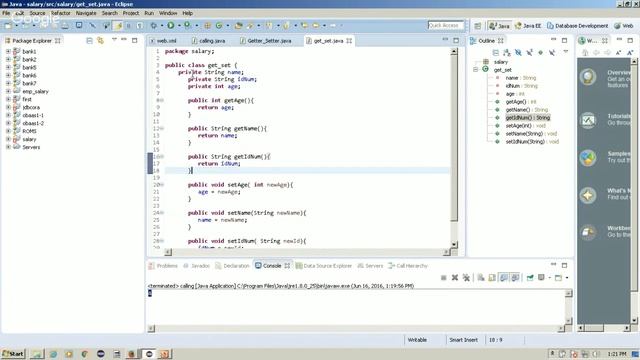Open Package Explorer View Menu dropdown
Viewport: 640px width, 360px height.
coord(114,40)
